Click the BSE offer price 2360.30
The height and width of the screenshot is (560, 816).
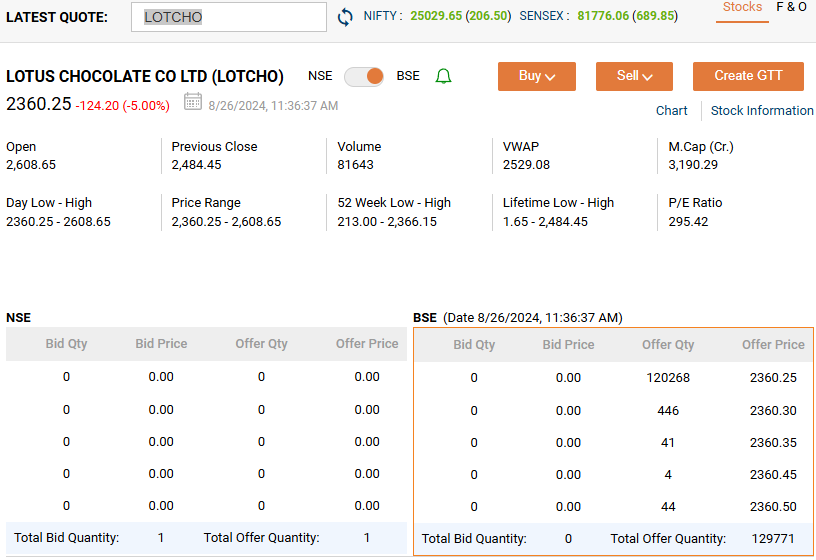click(773, 411)
